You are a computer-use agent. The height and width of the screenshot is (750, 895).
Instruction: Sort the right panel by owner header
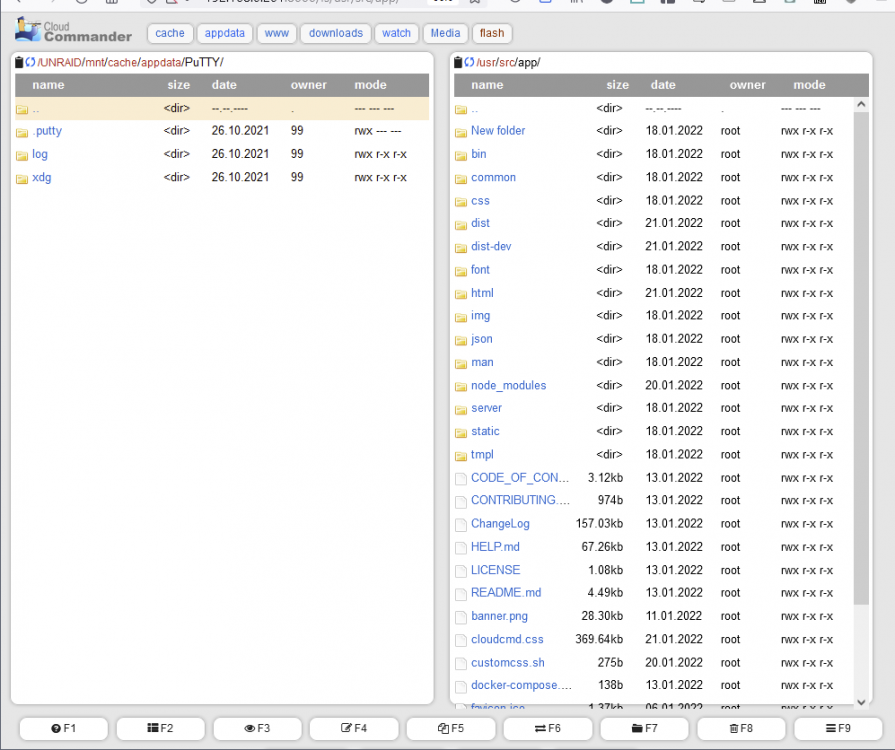click(x=748, y=85)
